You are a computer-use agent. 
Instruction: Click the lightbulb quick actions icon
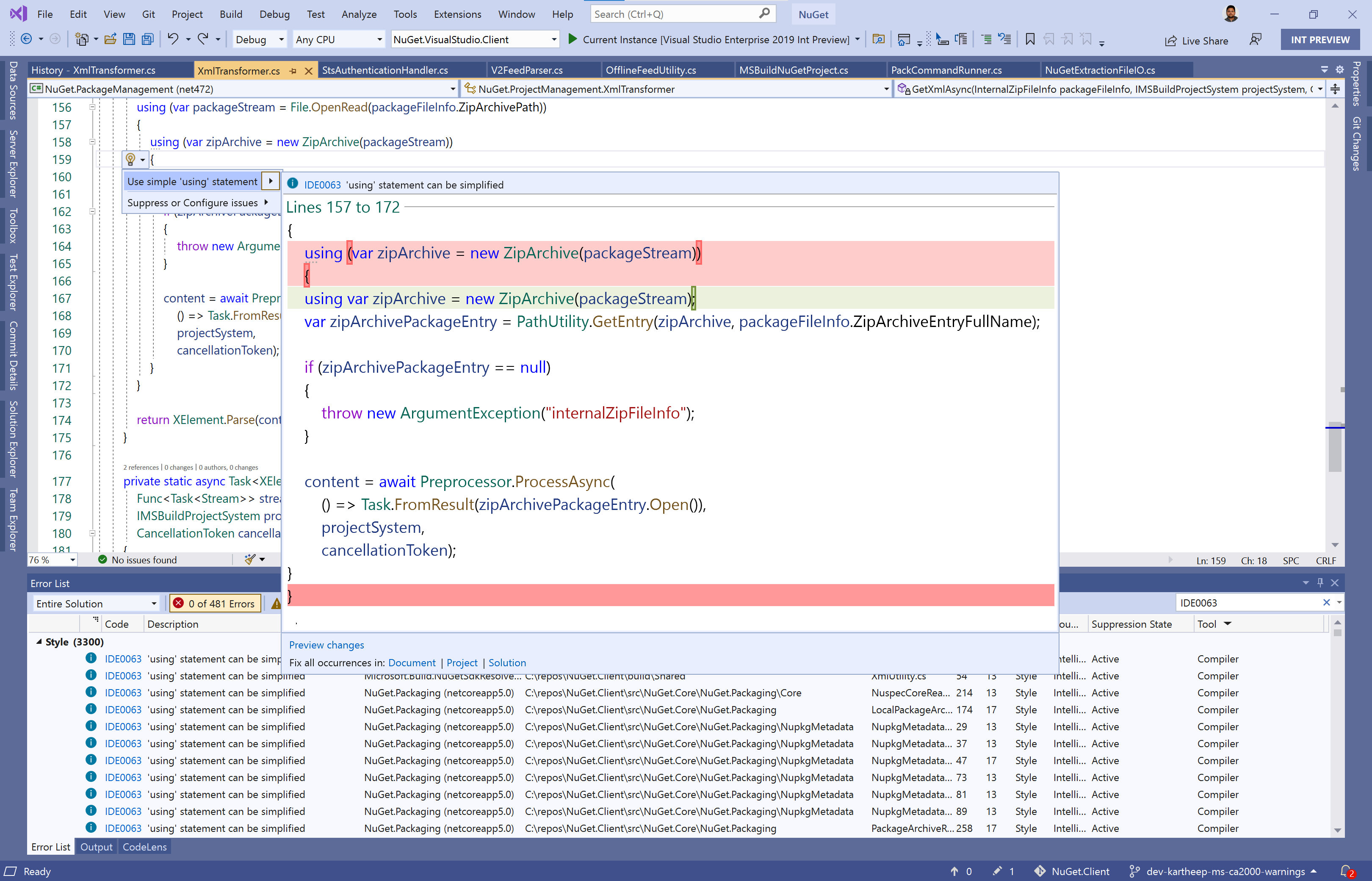(130, 159)
